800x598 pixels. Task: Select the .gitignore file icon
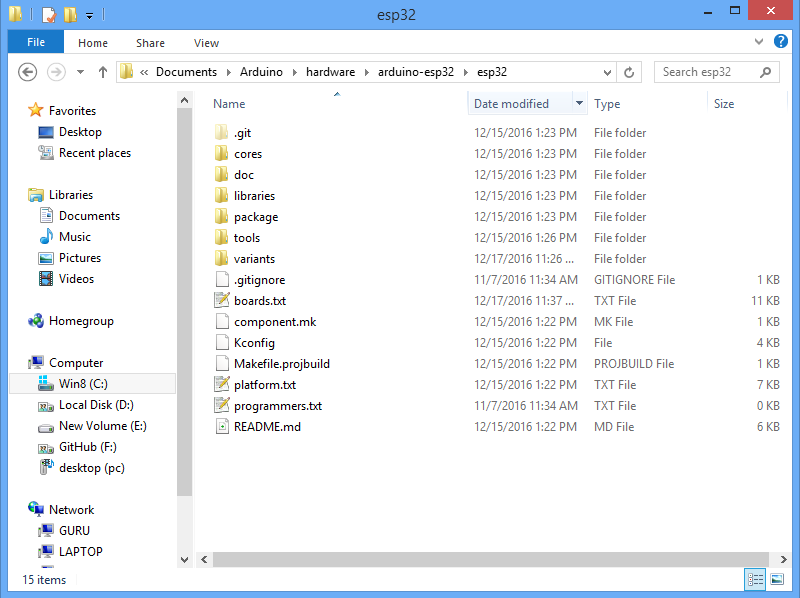click(x=222, y=279)
